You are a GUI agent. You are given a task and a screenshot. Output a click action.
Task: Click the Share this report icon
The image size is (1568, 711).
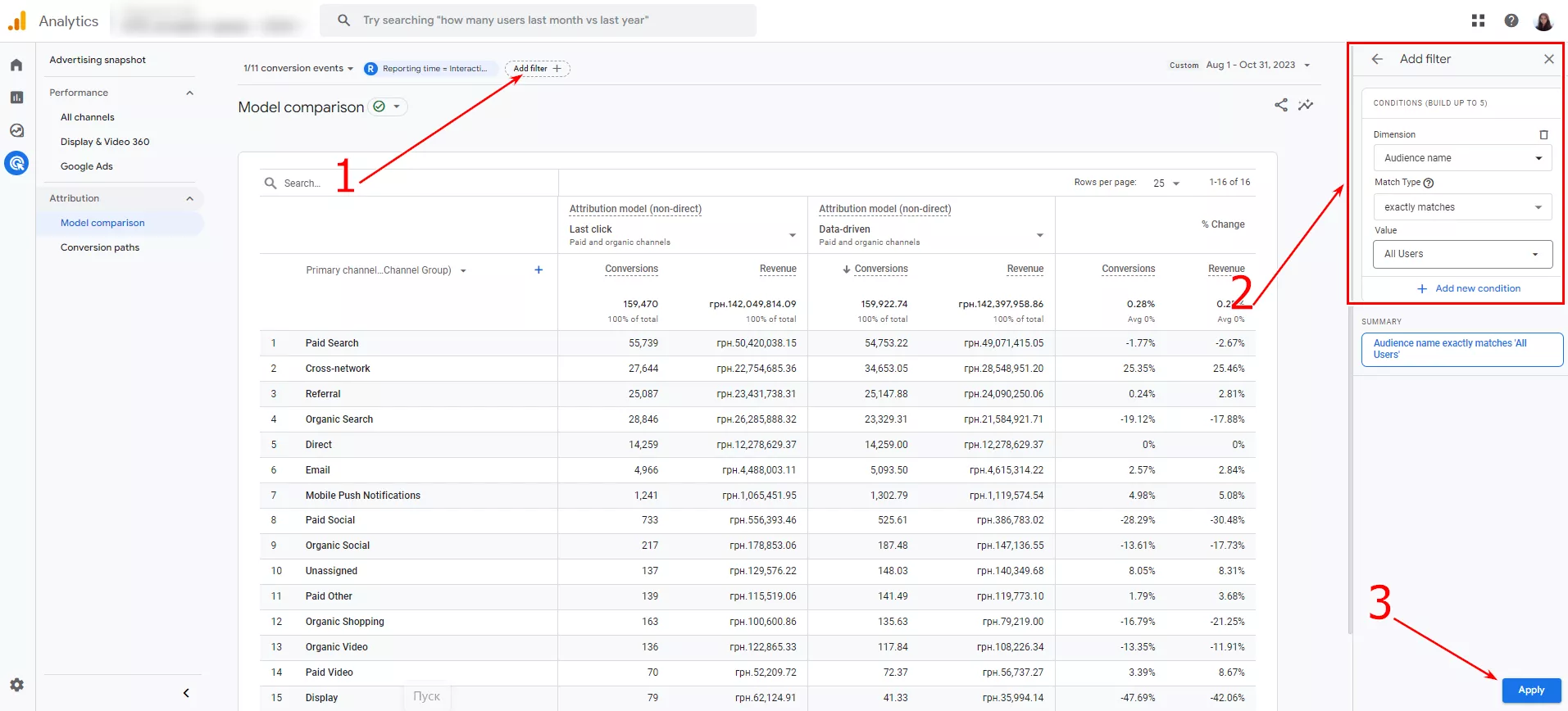[1281, 105]
